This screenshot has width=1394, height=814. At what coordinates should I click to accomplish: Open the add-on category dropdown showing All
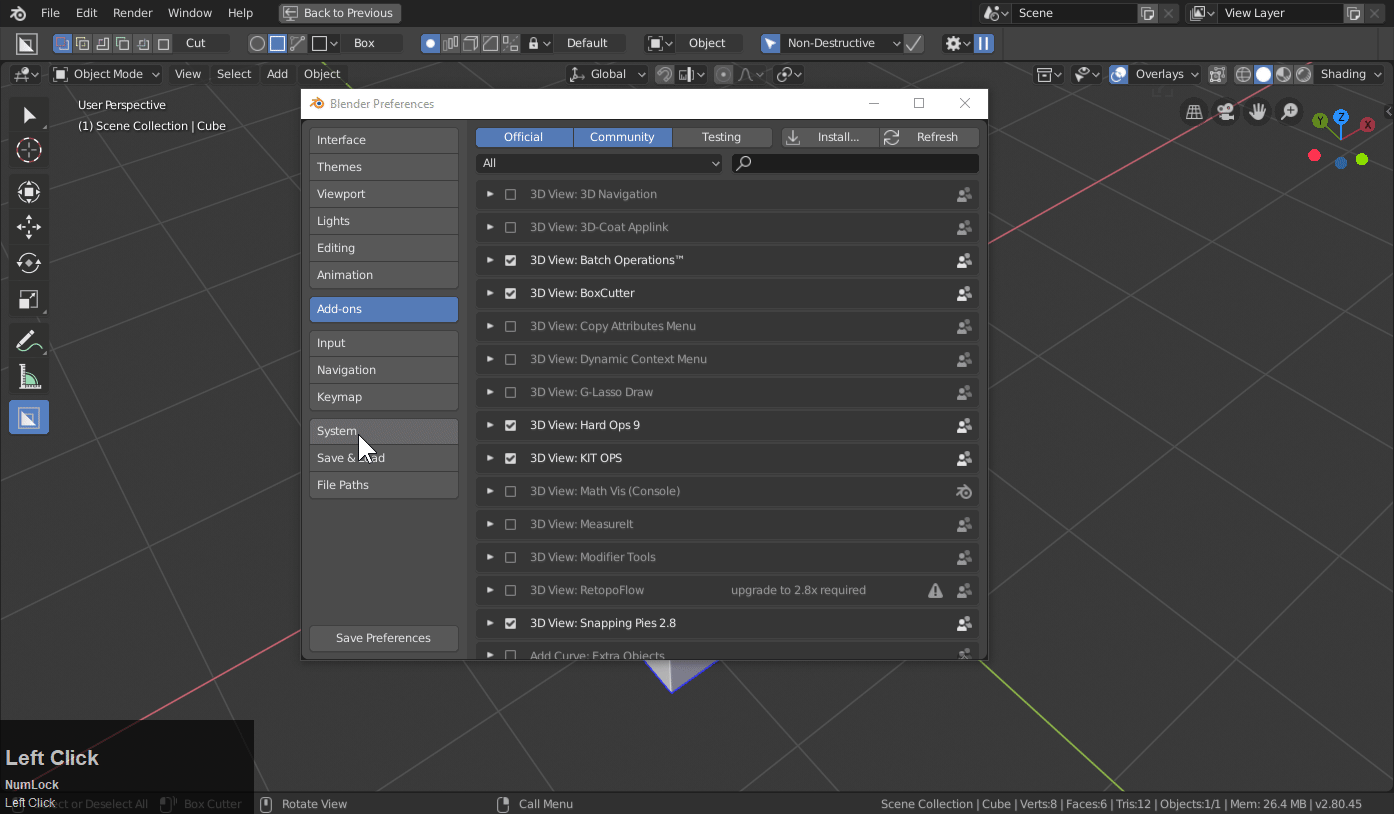(x=599, y=163)
